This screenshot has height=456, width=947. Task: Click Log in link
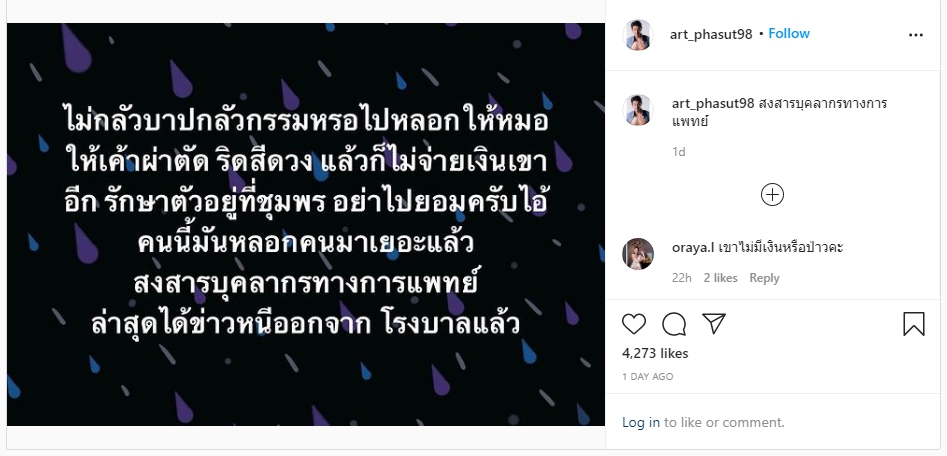coord(641,423)
